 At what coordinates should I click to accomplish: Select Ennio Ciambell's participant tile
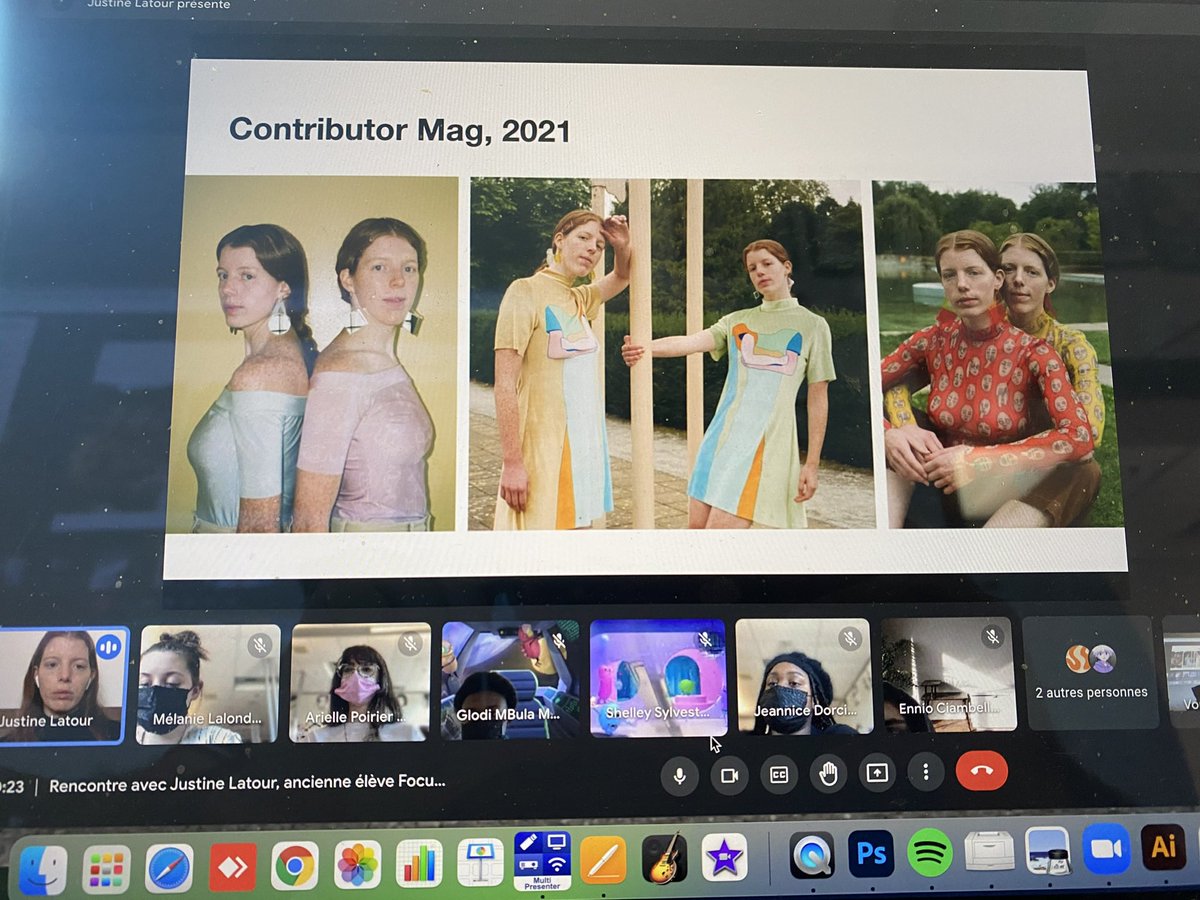click(x=949, y=674)
